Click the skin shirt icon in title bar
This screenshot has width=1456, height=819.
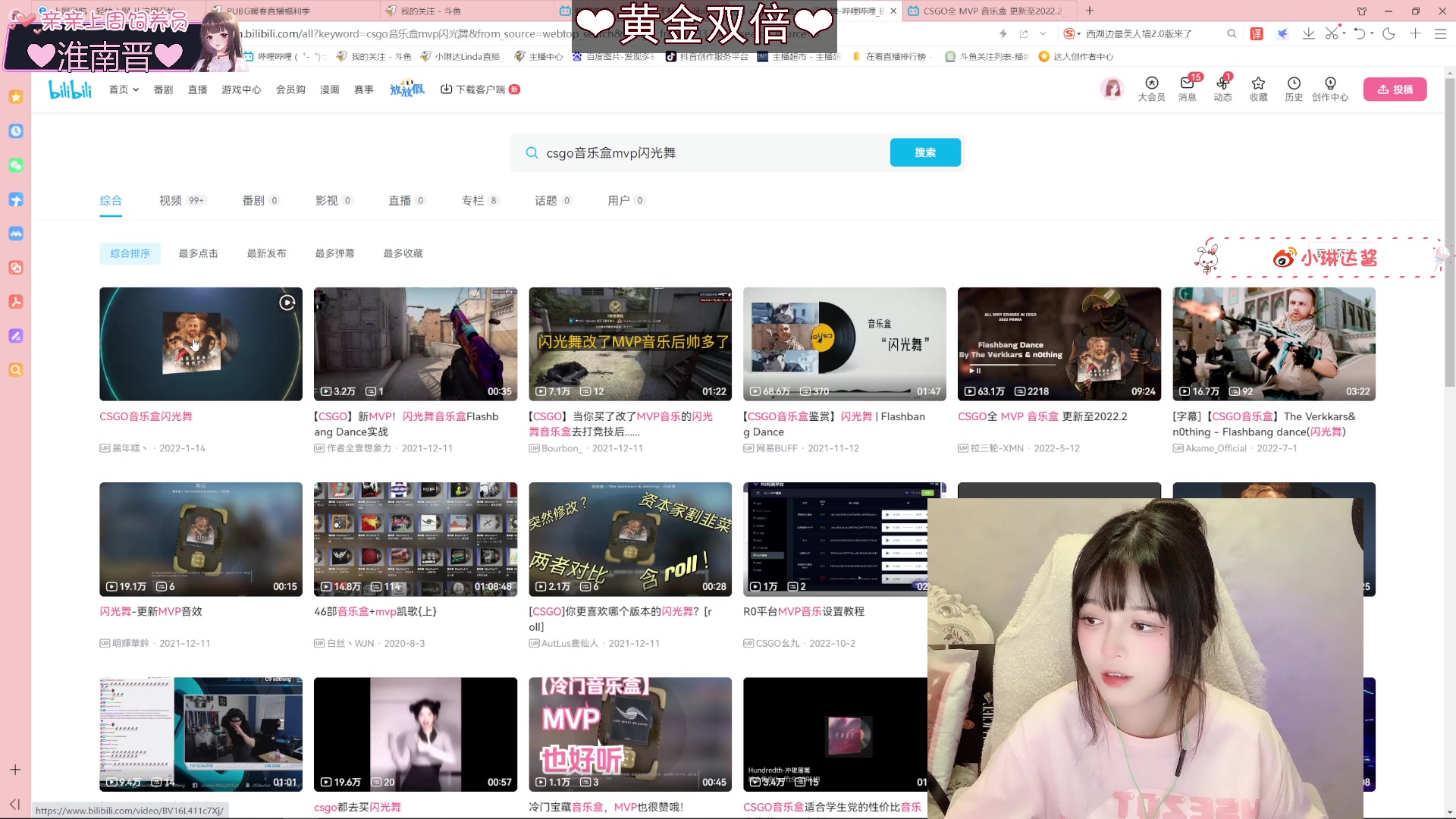[1362, 11]
